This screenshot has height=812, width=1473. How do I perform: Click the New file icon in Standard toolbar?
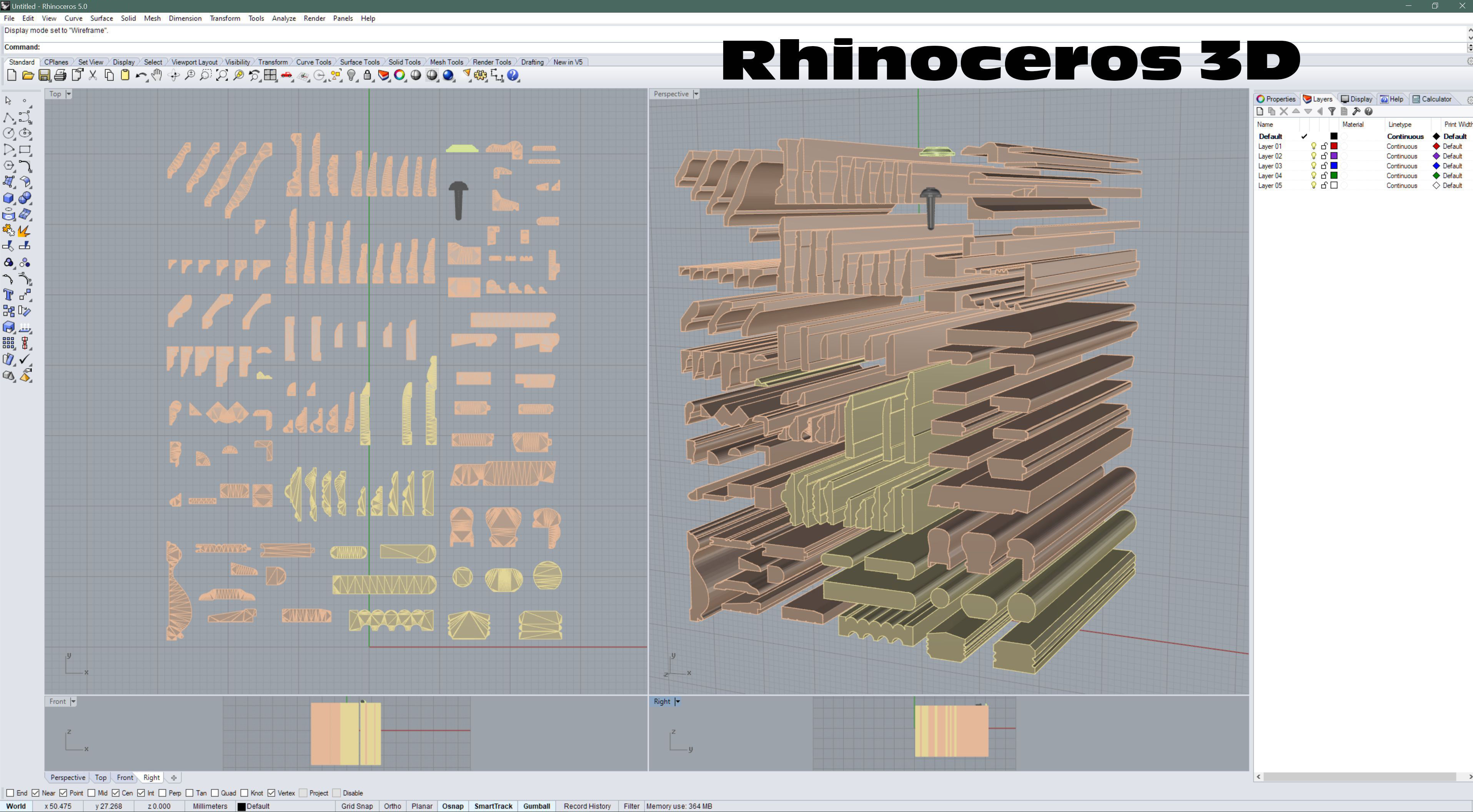[12, 75]
